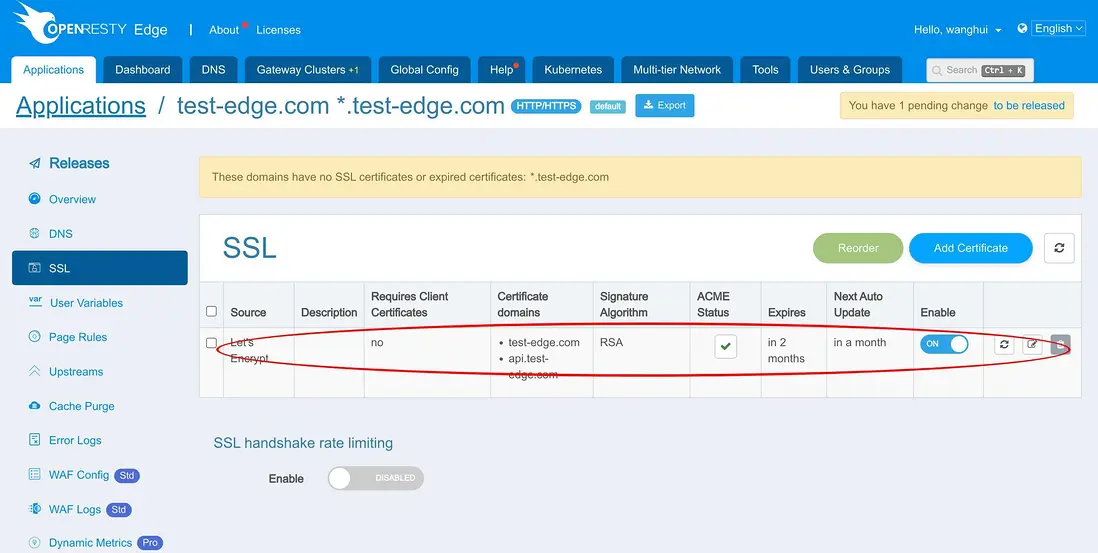Open User Variables in the sidebar

pyautogui.click(x=86, y=303)
